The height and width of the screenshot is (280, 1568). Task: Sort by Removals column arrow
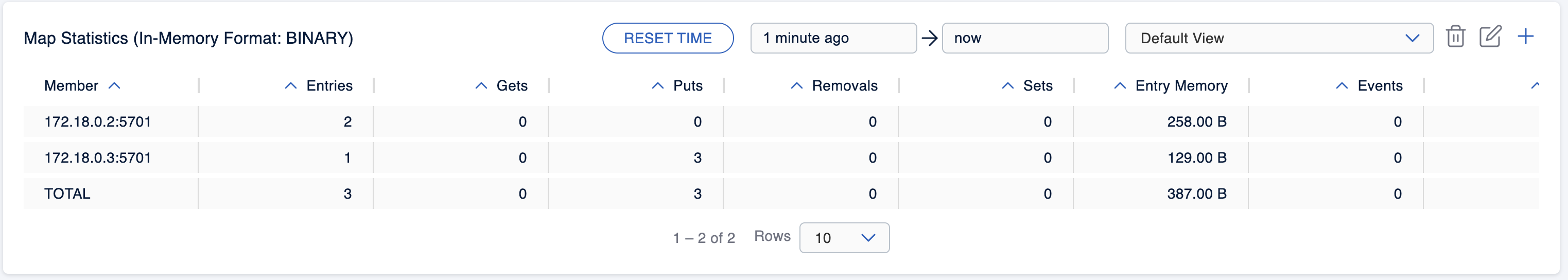(796, 86)
